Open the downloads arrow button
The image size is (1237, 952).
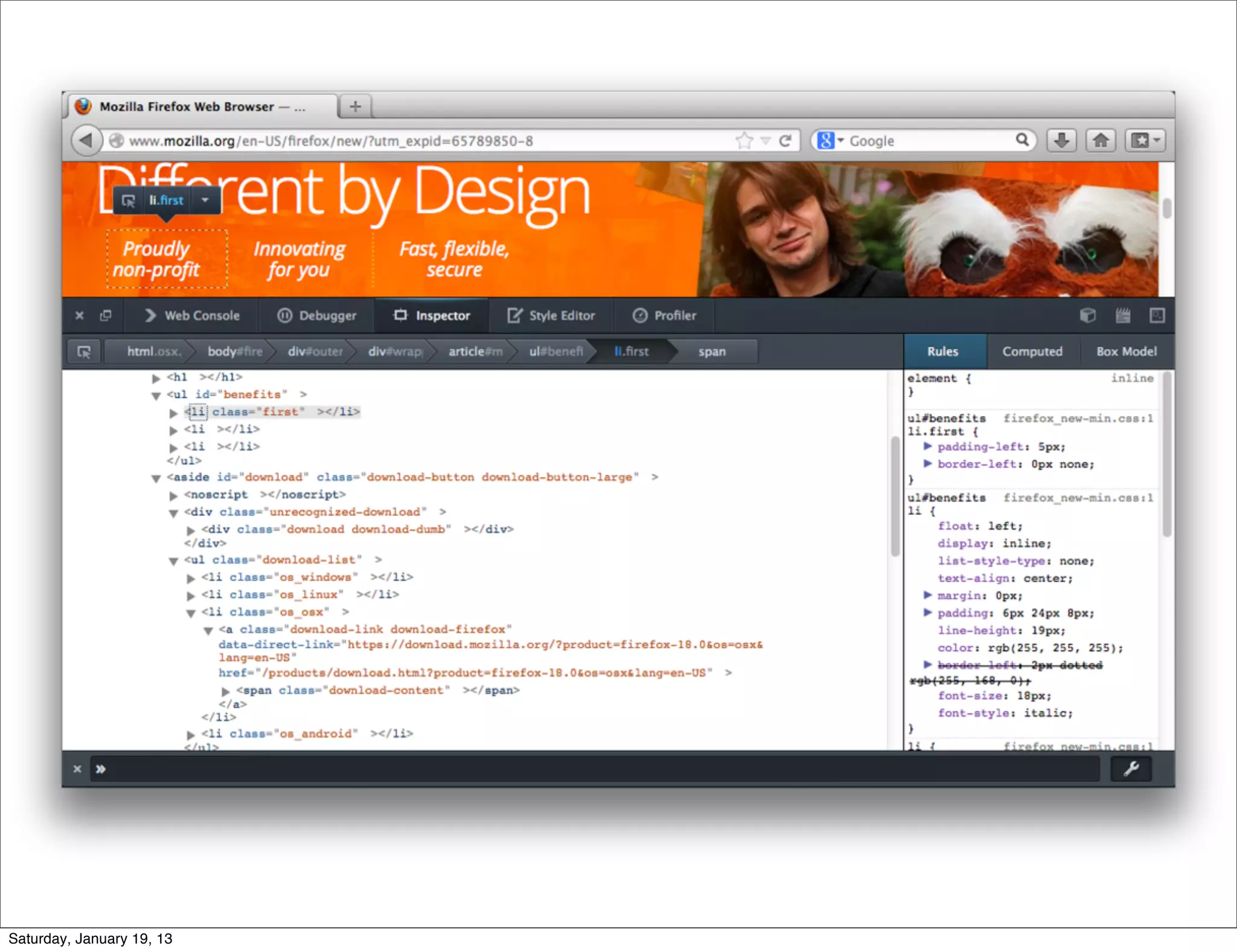[x=1061, y=141]
